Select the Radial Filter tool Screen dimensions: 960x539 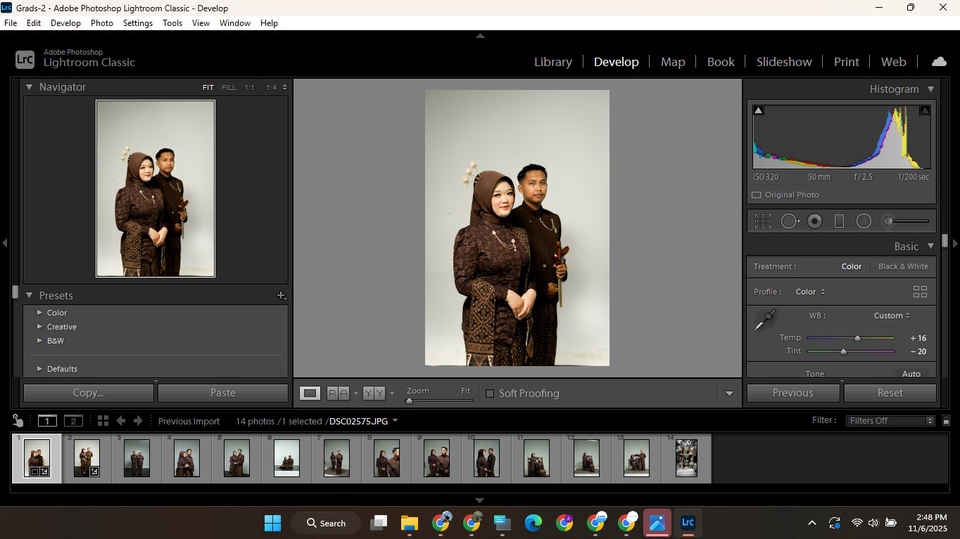pyautogui.click(x=863, y=221)
